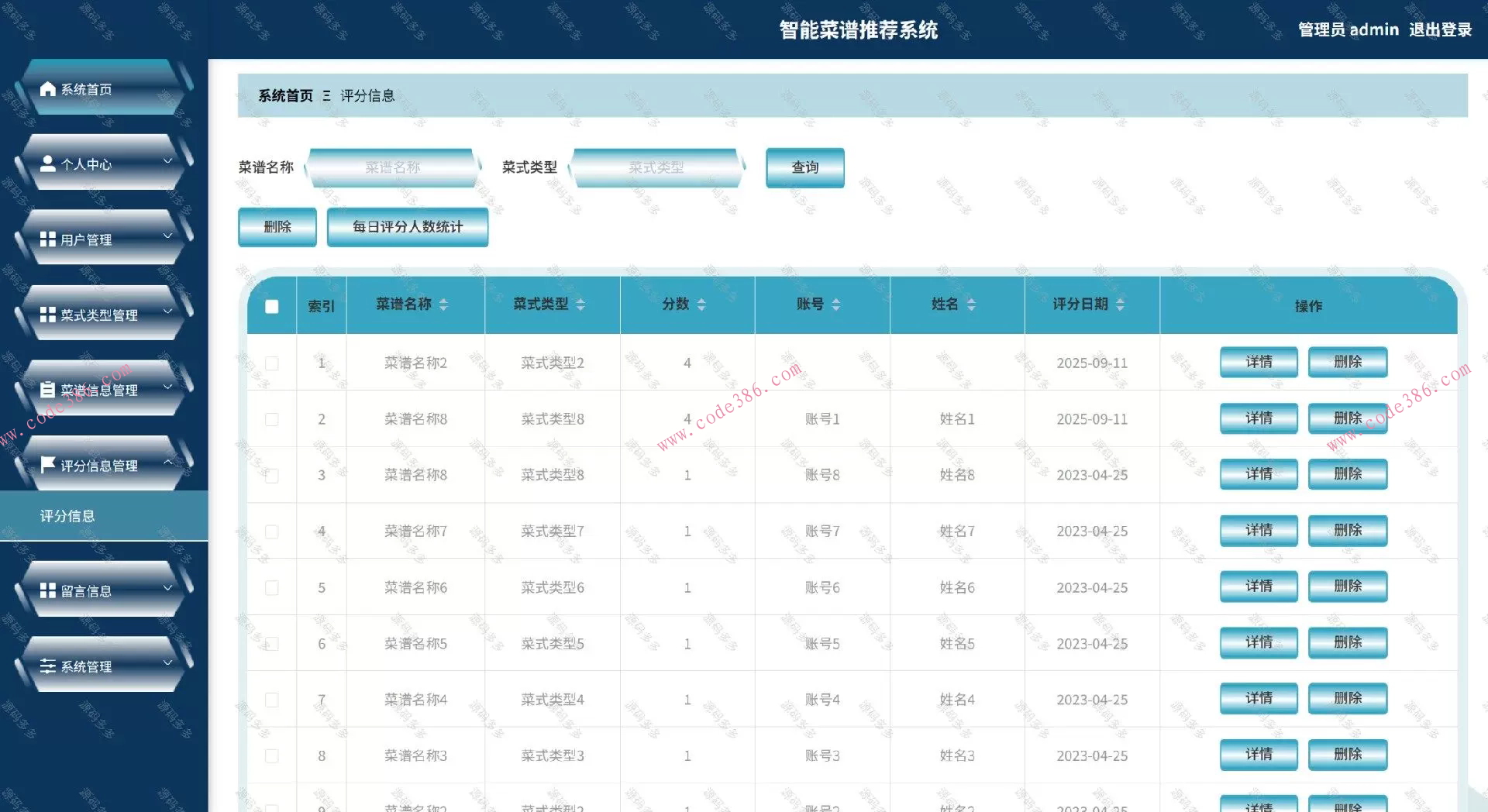Collapse the 评分信息管理 menu
Image resolution: width=1488 pixels, height=812 pixels.
[170, 462]
